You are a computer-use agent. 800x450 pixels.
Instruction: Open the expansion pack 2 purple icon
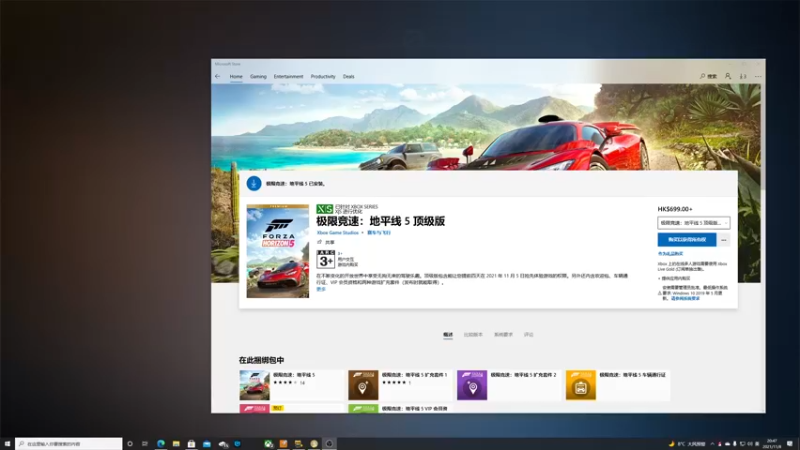pos(472,385)
